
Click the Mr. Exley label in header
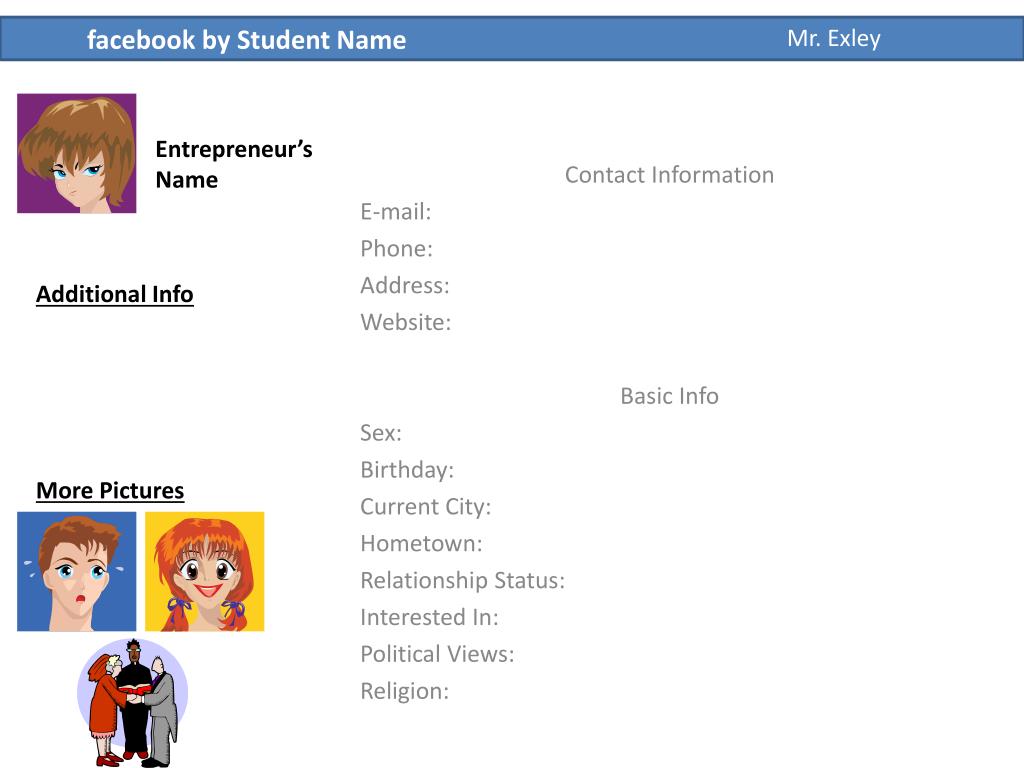pos(834,39)
